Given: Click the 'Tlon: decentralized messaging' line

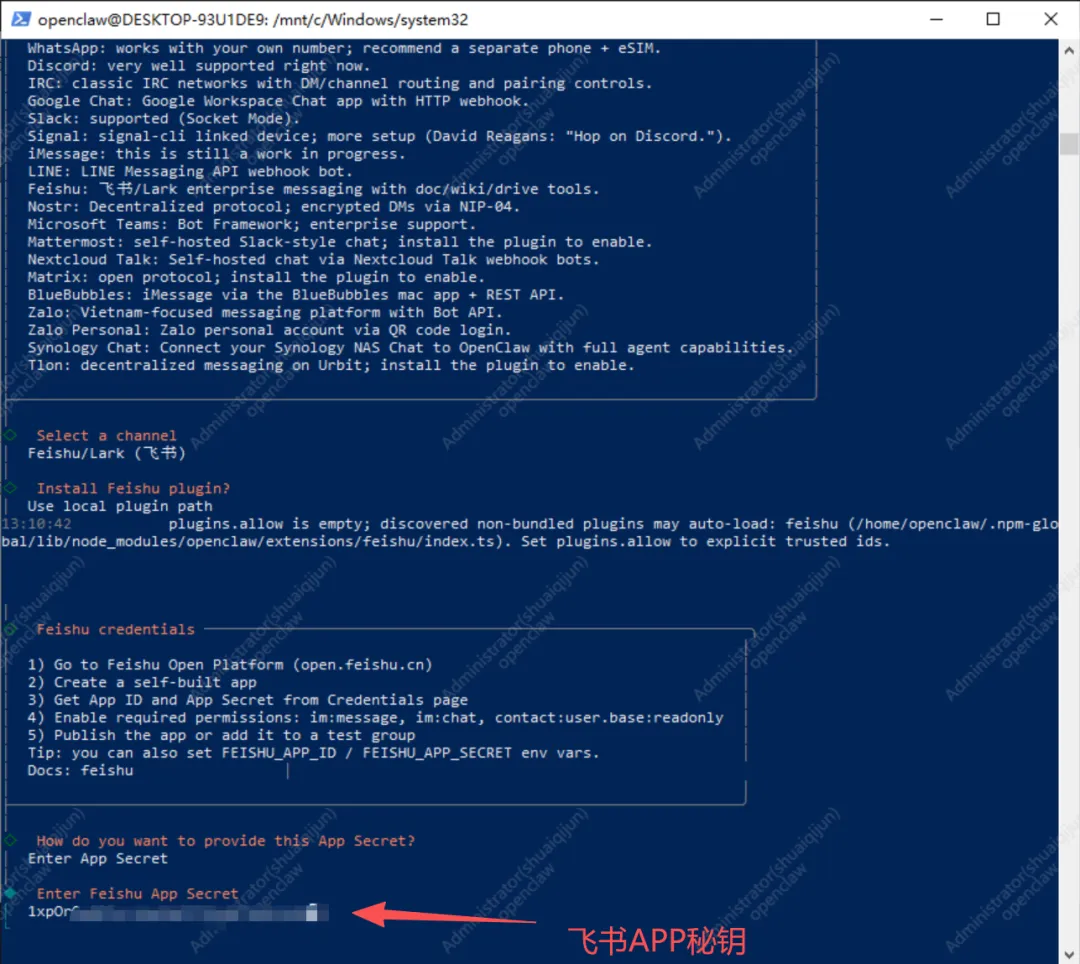Looking at the screenshot, I should tap(331, 366).
